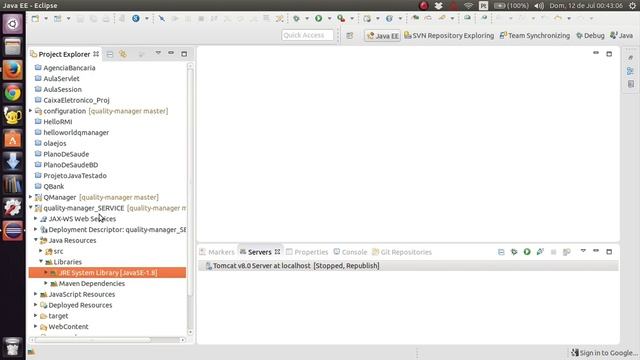Click the Debug bug icon in the toolbar
Screen dimensions: 640x360
(x=297, y=18)
